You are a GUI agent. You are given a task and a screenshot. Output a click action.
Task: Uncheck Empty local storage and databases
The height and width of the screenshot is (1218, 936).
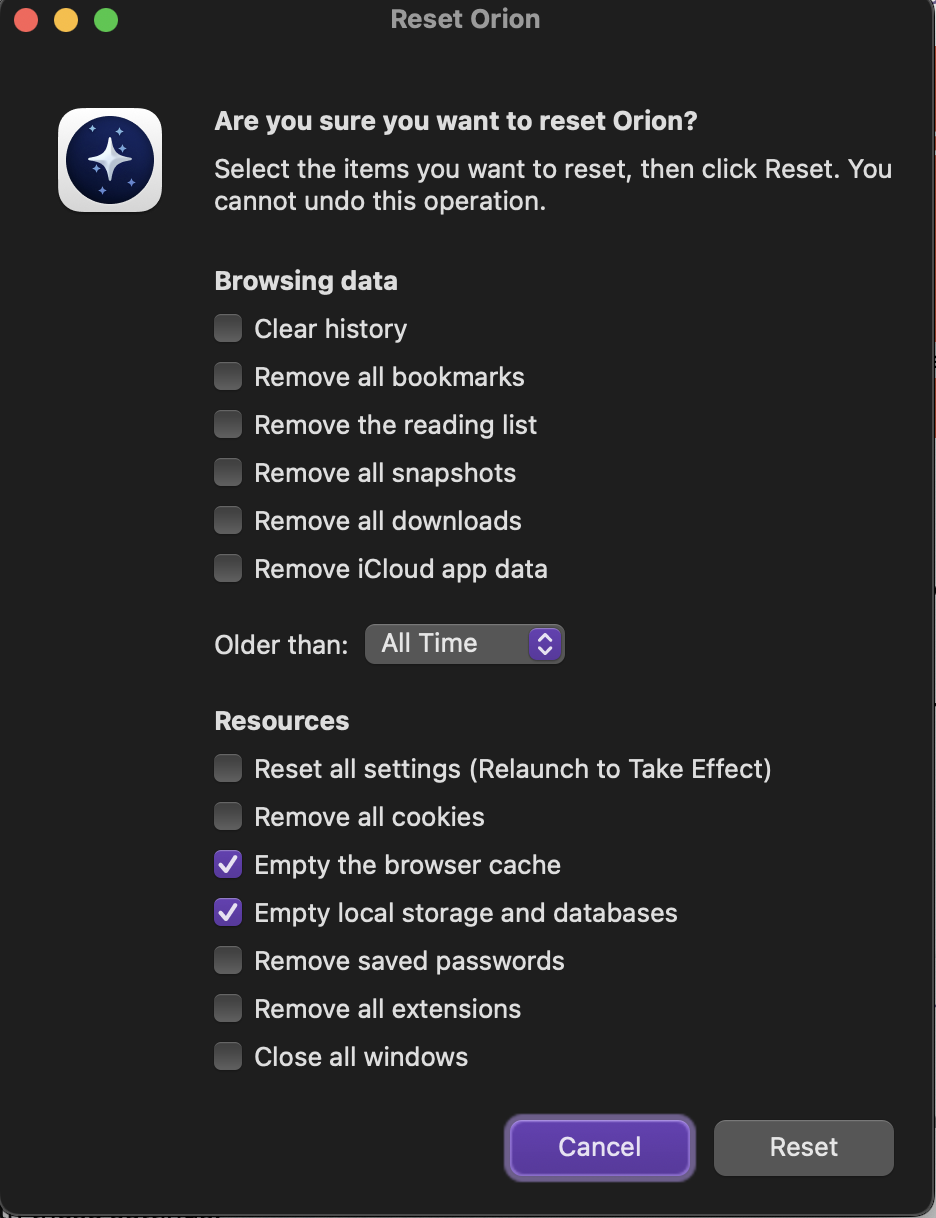coord(228,912)
